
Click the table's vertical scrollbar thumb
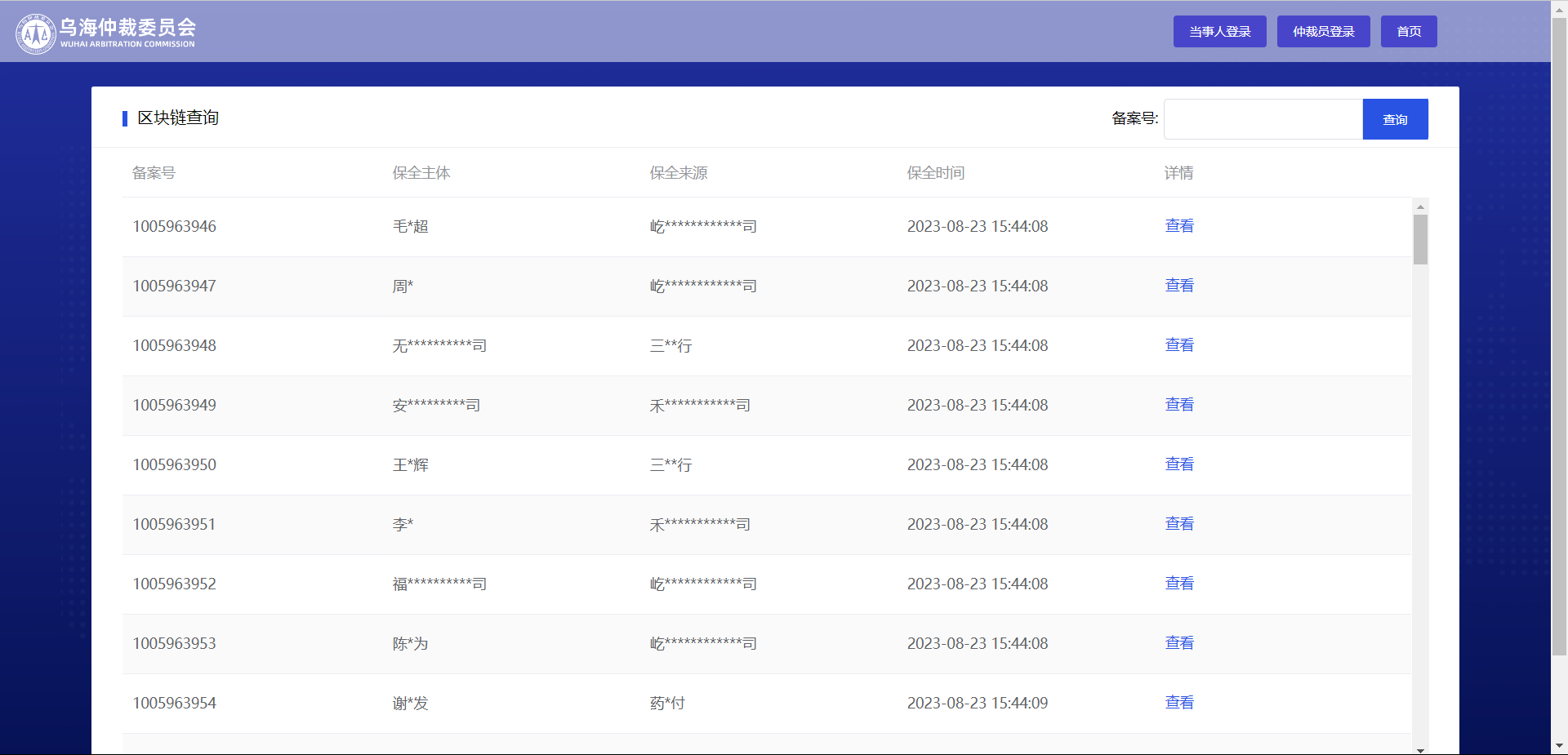[x=1420, y=239]
